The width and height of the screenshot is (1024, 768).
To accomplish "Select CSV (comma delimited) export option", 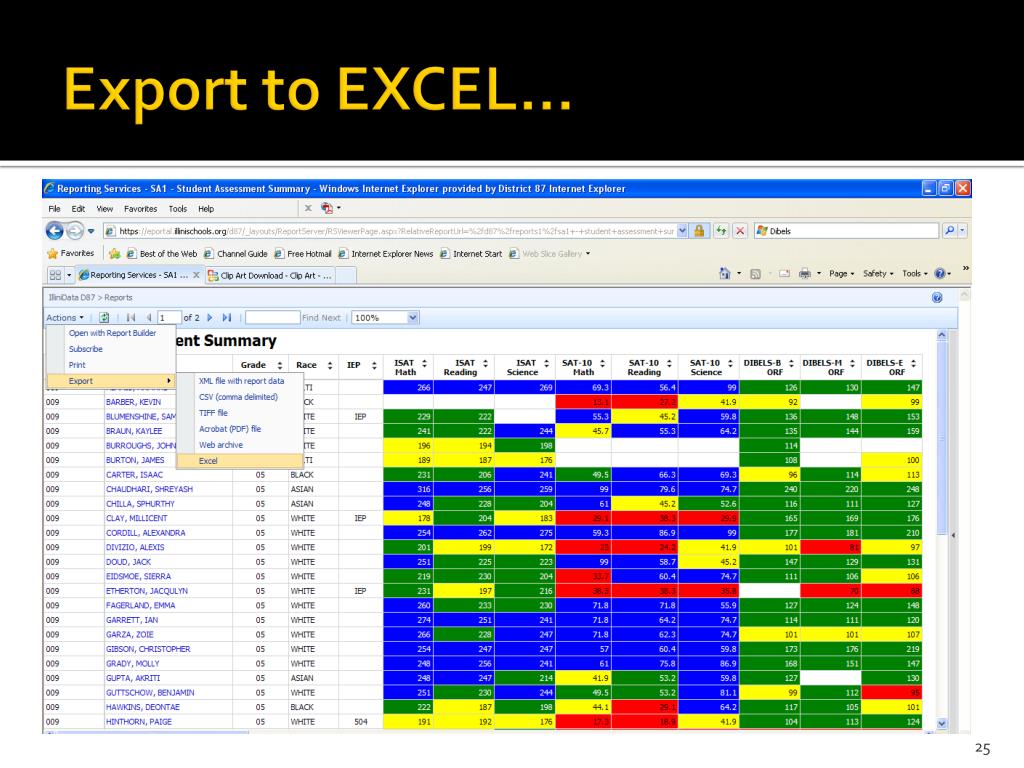I will [238, 397].
